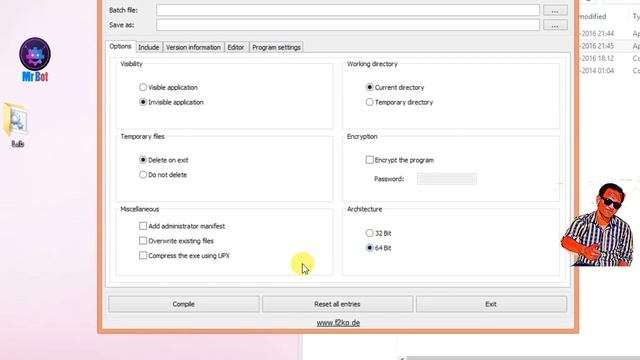Switch to the Include tab
The width and height of the screenshot is (640, 360).
pos(149,47)
